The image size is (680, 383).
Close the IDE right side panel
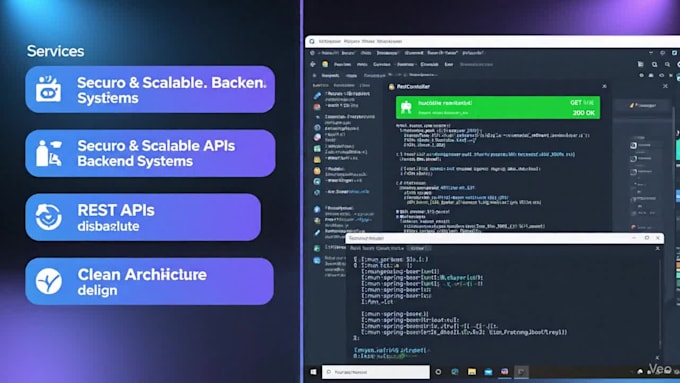tap(665, 86)
